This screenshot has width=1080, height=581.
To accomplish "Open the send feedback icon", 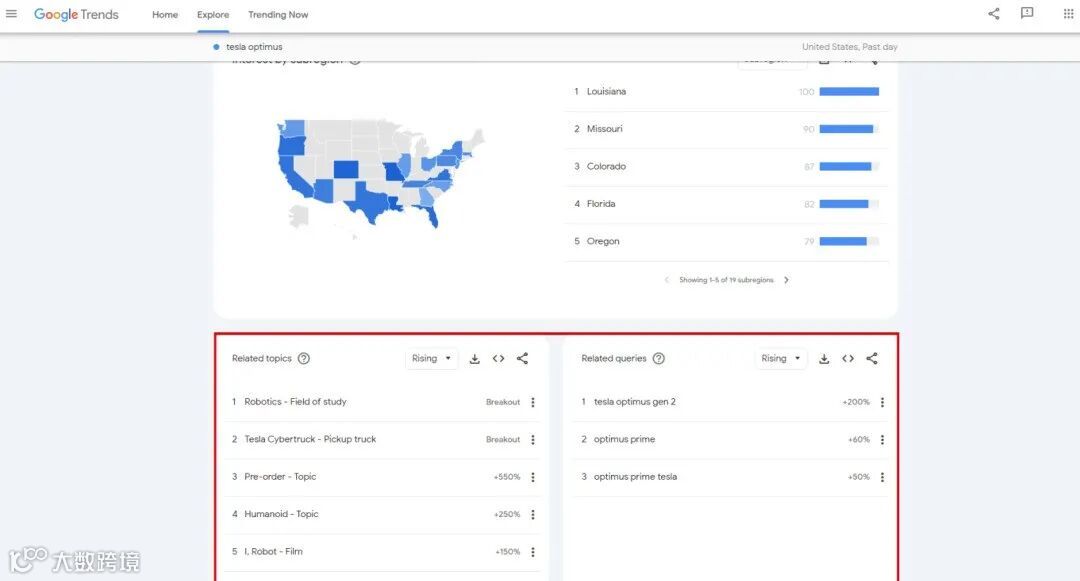I will coord(1027,13).
